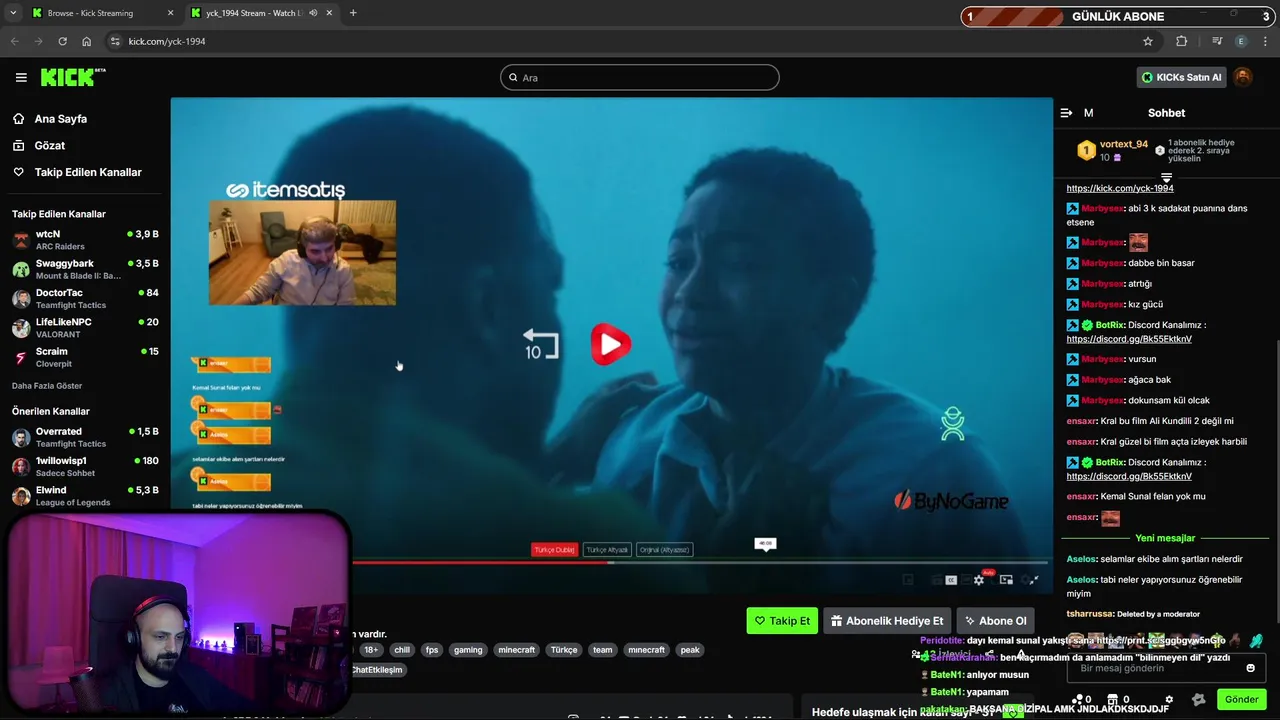Open Elwind recommended channel

point(85,496)
